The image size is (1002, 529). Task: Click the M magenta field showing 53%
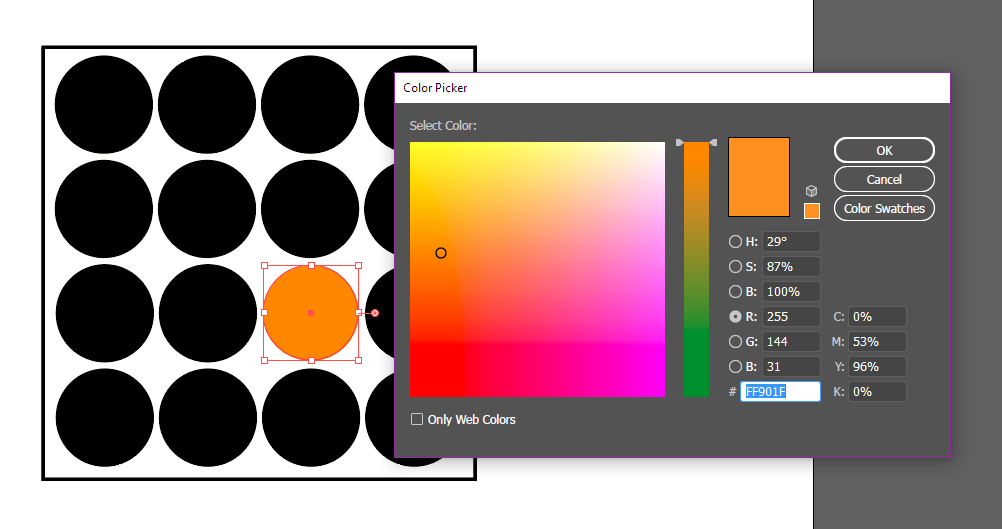877,342
